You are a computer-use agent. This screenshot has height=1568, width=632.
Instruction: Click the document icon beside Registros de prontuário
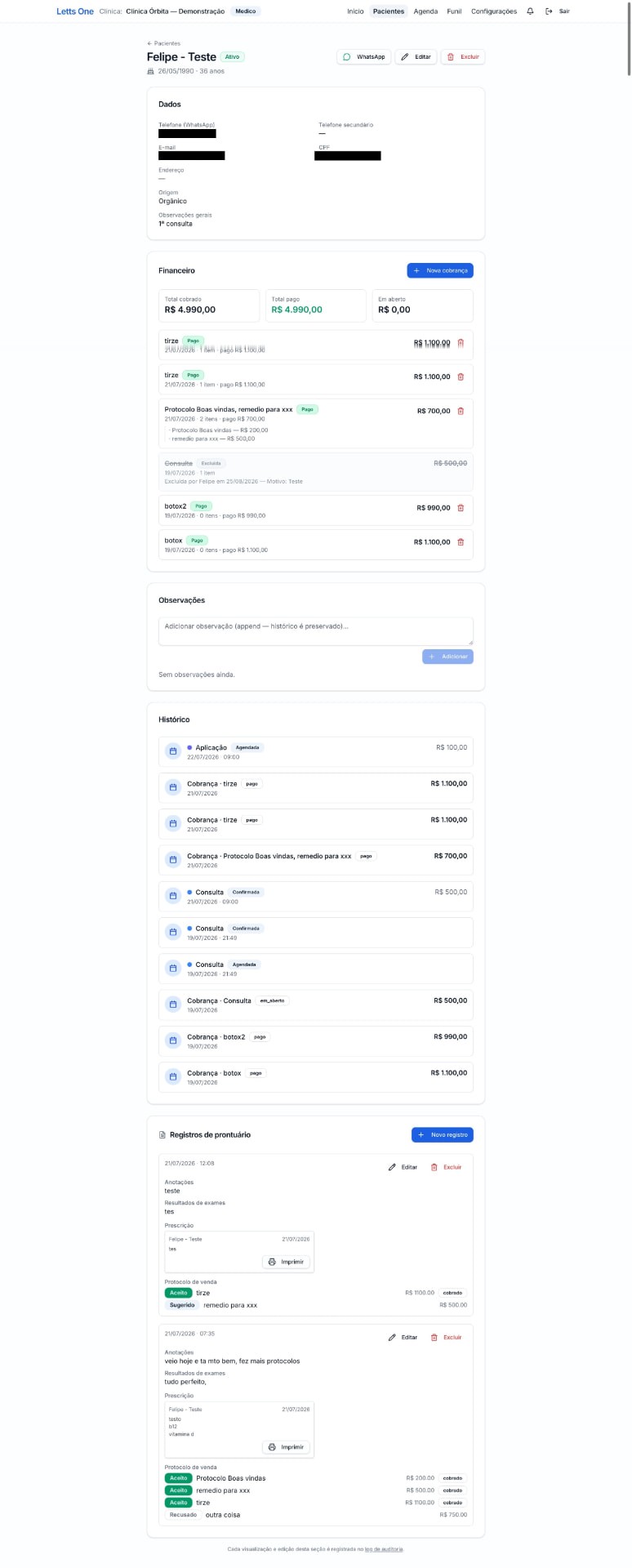(x=162, y=1135)
